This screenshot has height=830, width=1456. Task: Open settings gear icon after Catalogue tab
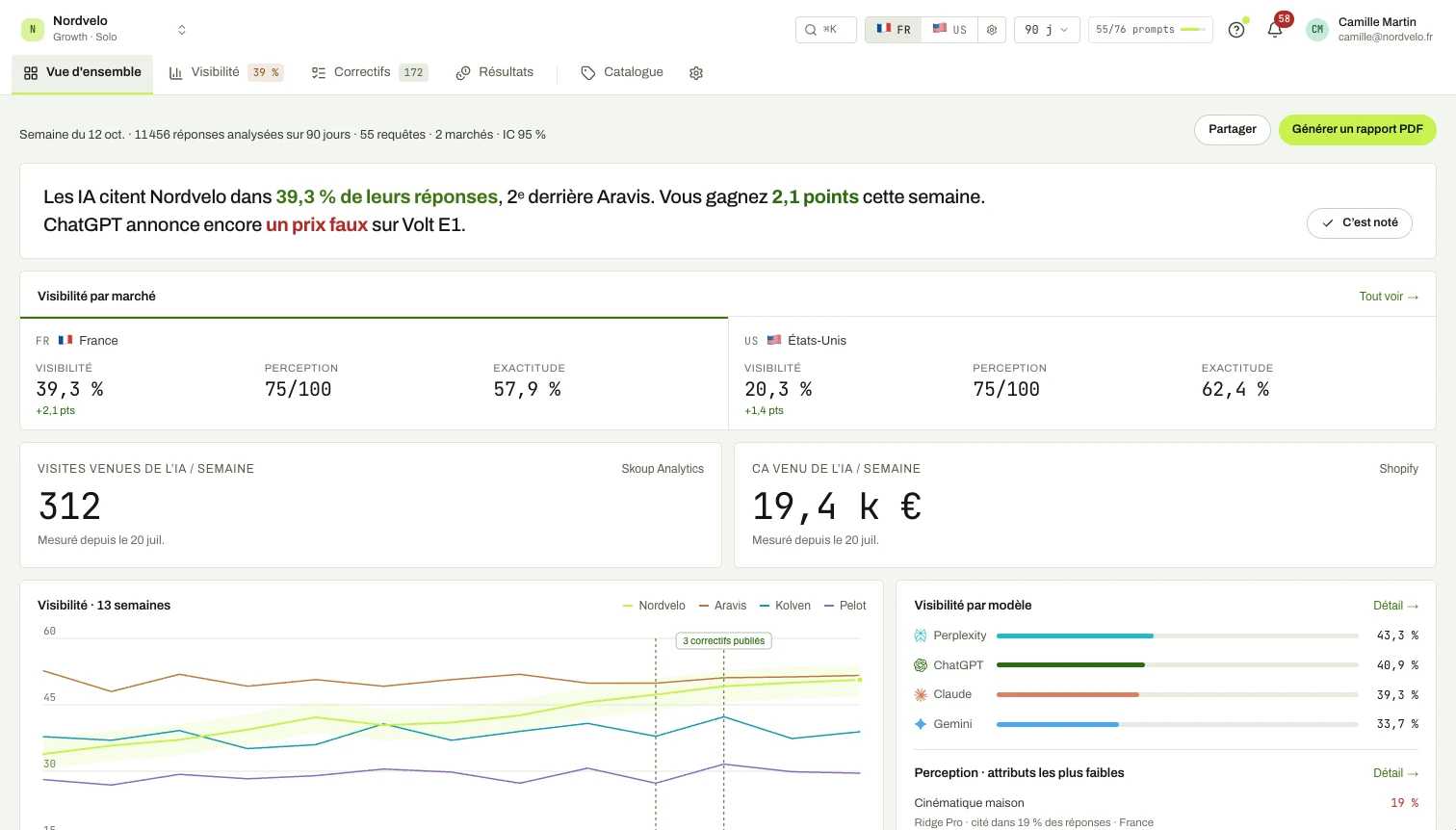tap(696, 73)
